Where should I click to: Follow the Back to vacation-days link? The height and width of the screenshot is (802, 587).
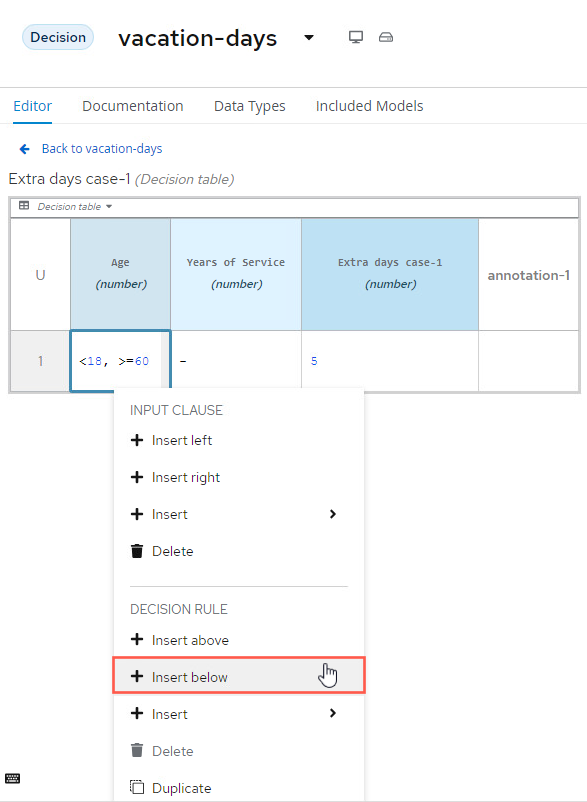(102, 149)
